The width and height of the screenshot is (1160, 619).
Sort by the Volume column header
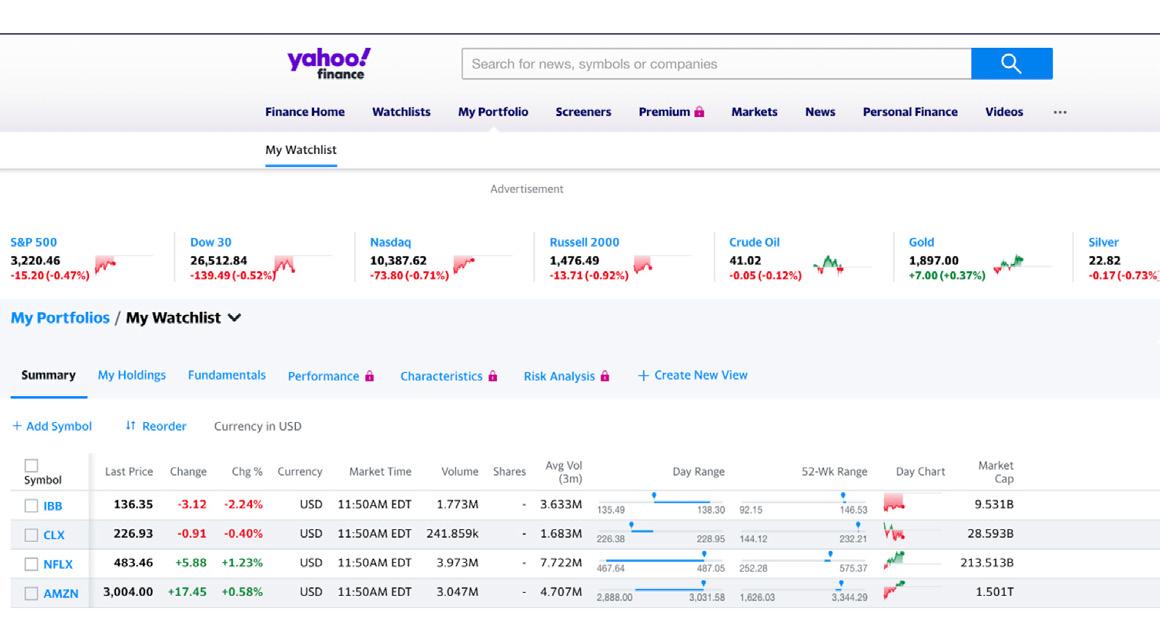tap(459, 471)
